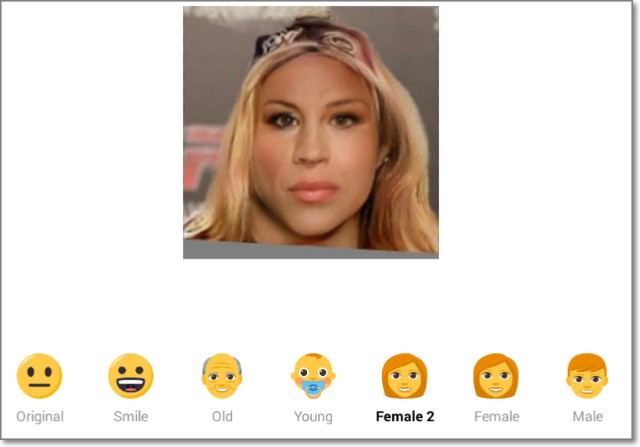Apply the grinning Smile emoji filter
This screenshot has width=640, height=447.
(x=131, y=376)
